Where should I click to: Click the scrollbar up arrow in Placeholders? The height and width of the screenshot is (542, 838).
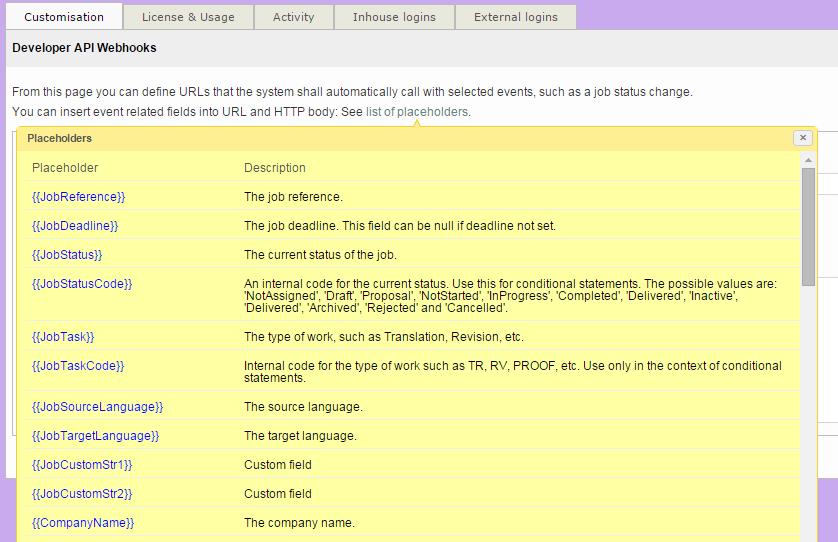(x=808, y=160)
